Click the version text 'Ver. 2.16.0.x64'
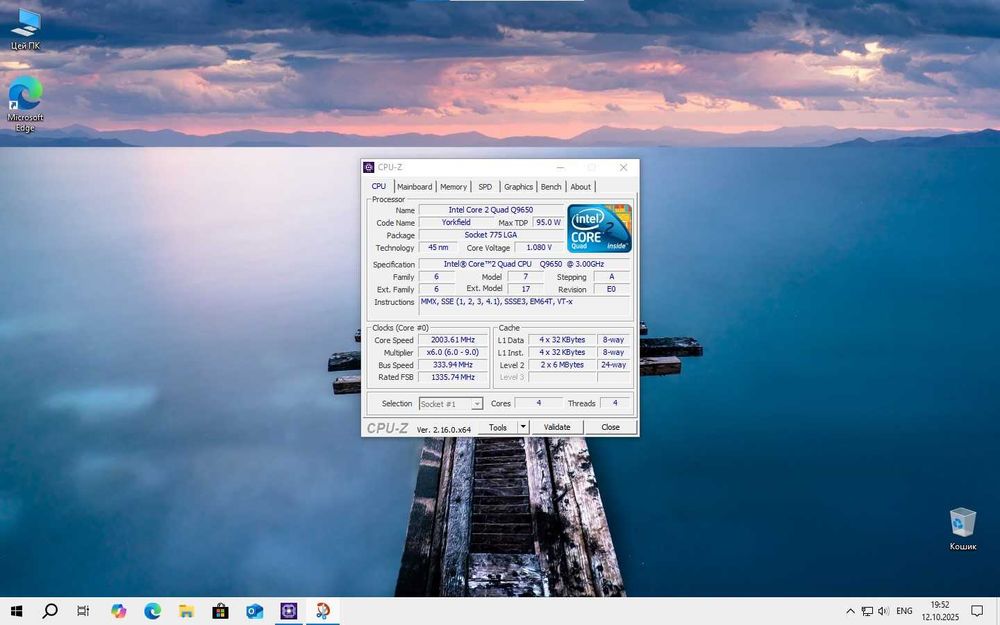The width and height of the screenshot is (1000, 625). 444,430
